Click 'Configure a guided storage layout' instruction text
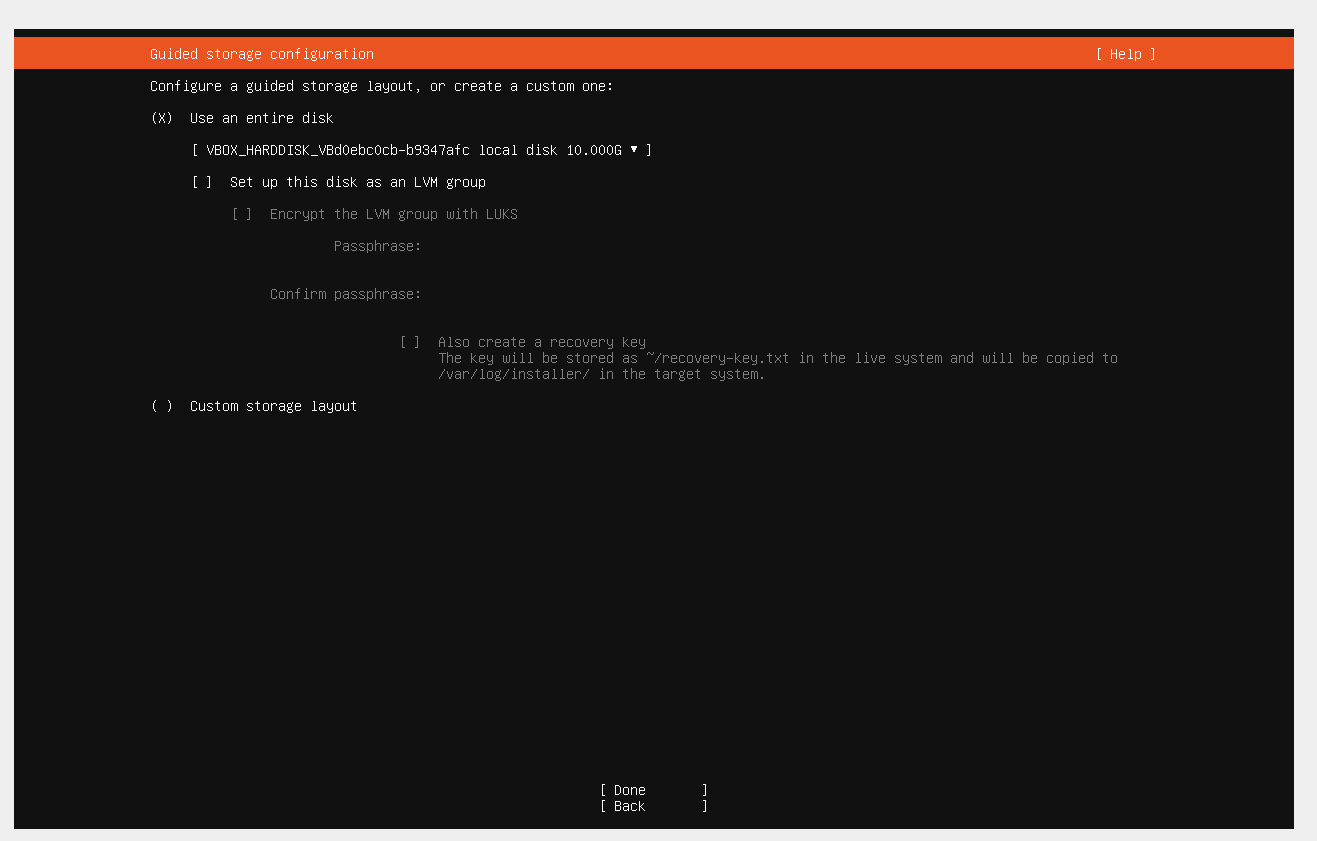 [x=382, y=86]
